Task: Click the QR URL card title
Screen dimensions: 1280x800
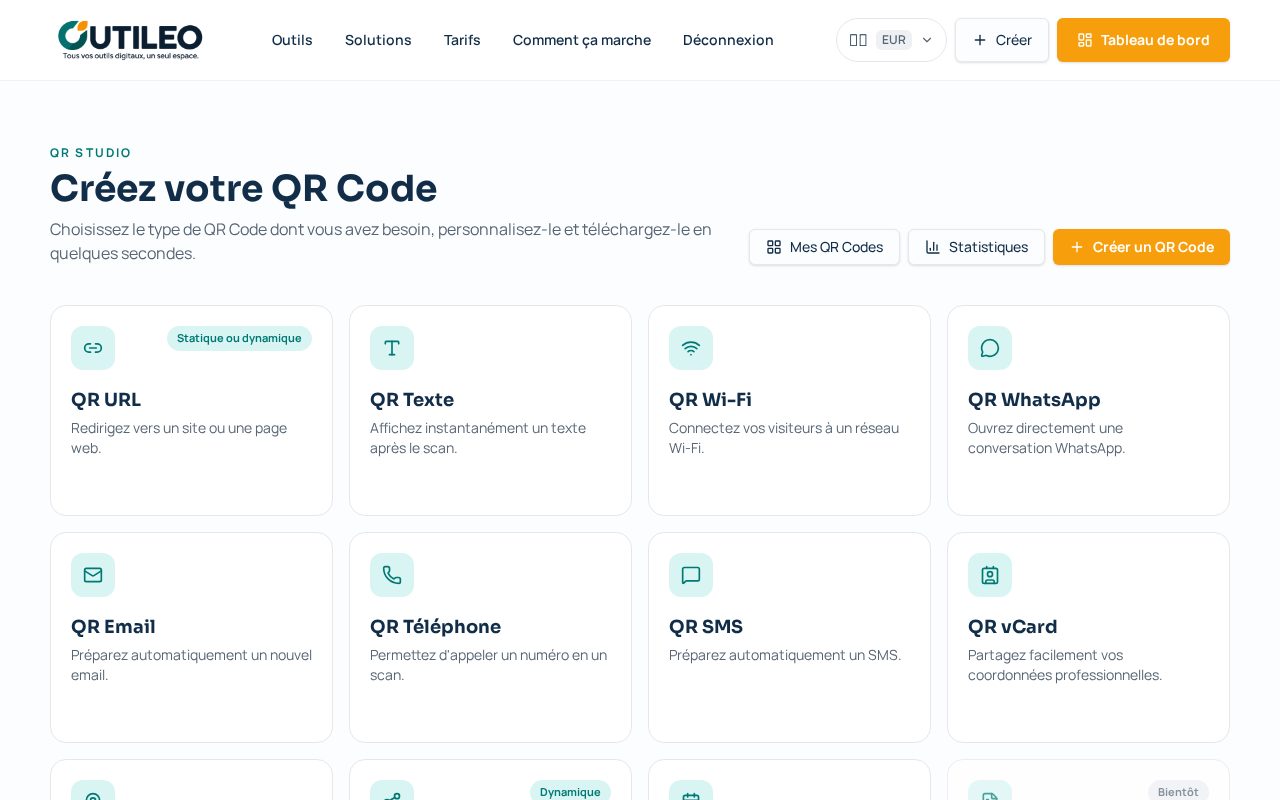Action: coord(106,399)
